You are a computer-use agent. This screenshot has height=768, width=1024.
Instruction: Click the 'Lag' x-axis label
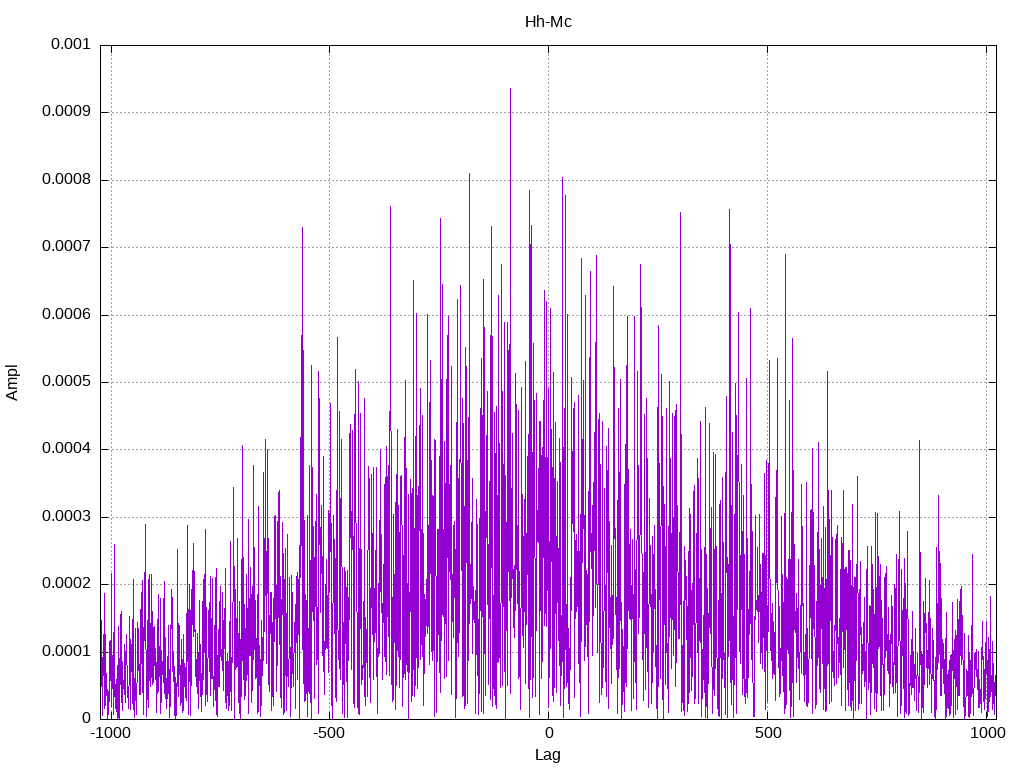tap(547, 755)
